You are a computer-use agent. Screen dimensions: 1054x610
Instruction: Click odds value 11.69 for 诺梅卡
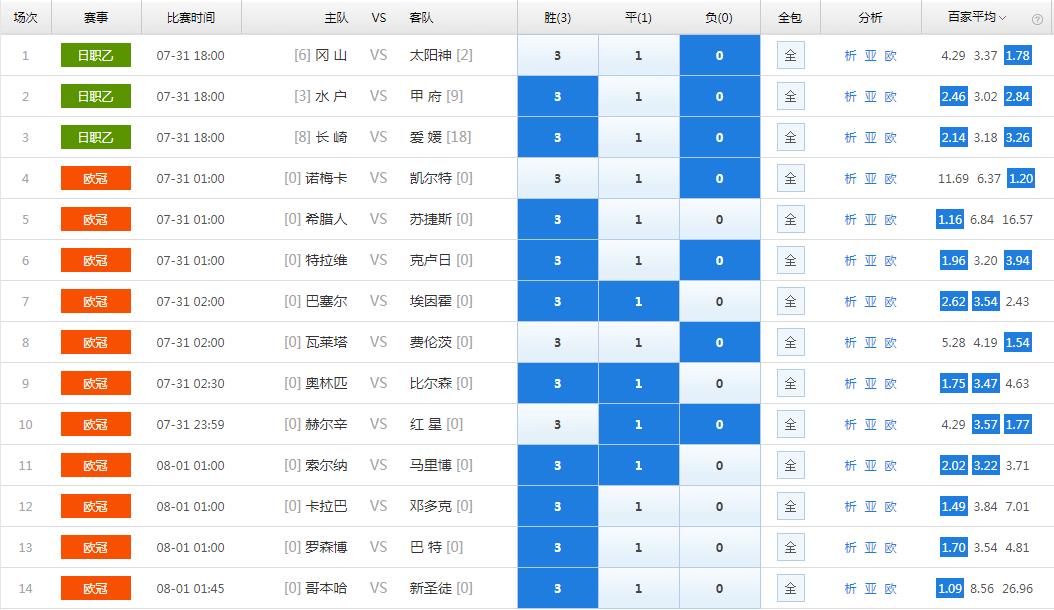[x=953, y=179]
